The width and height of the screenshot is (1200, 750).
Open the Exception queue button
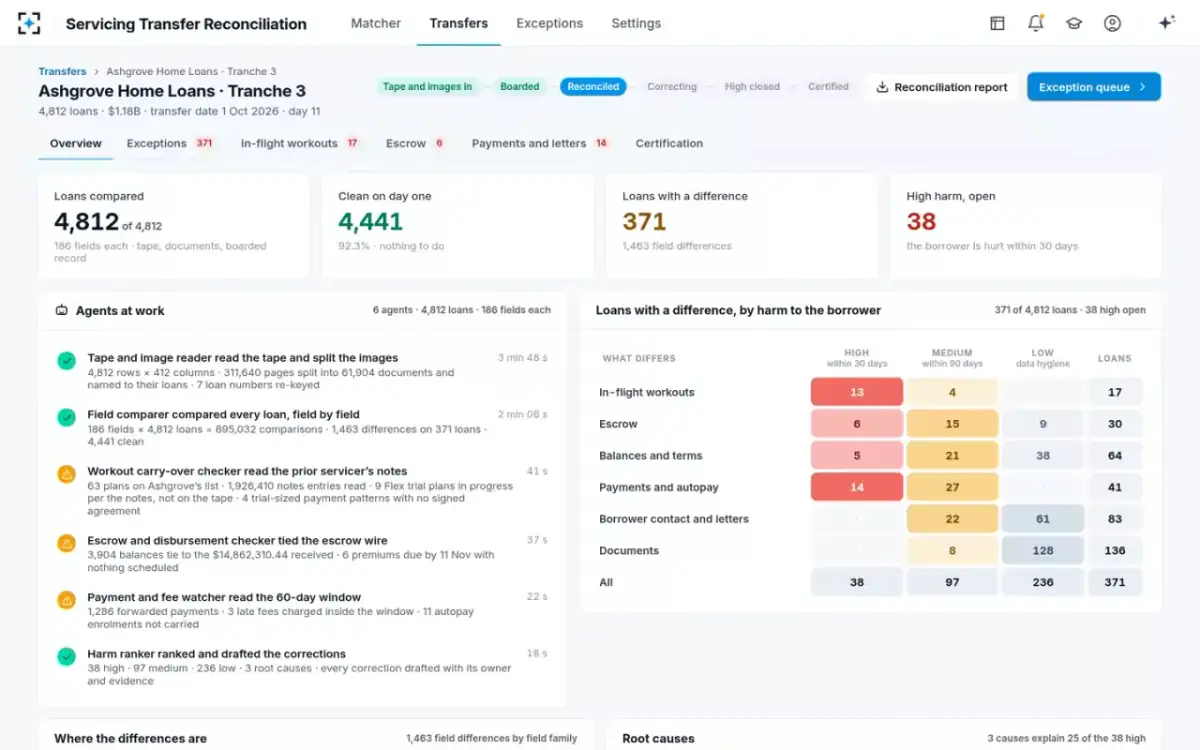1094,87
